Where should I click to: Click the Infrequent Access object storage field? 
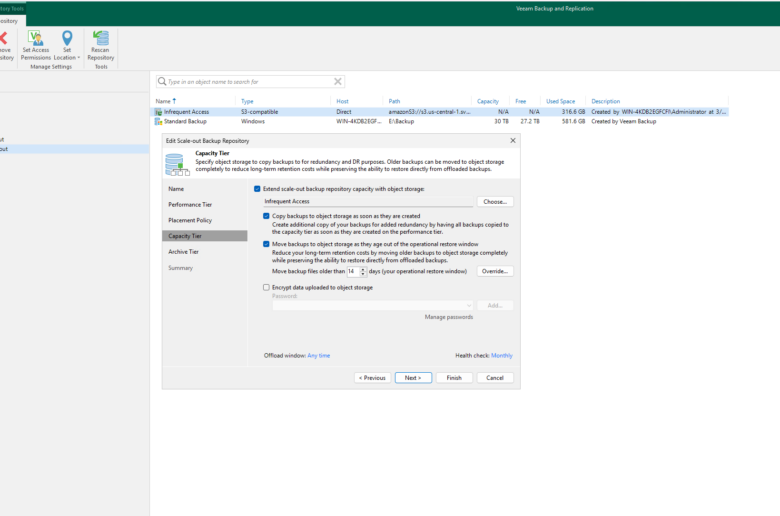coord(368,202)
